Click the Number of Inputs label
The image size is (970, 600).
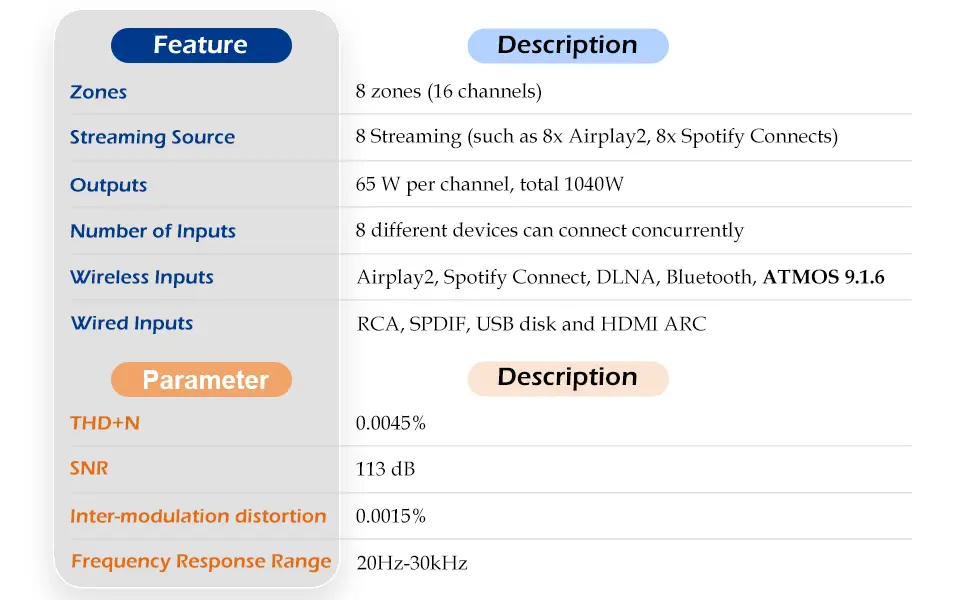point(152,231)
